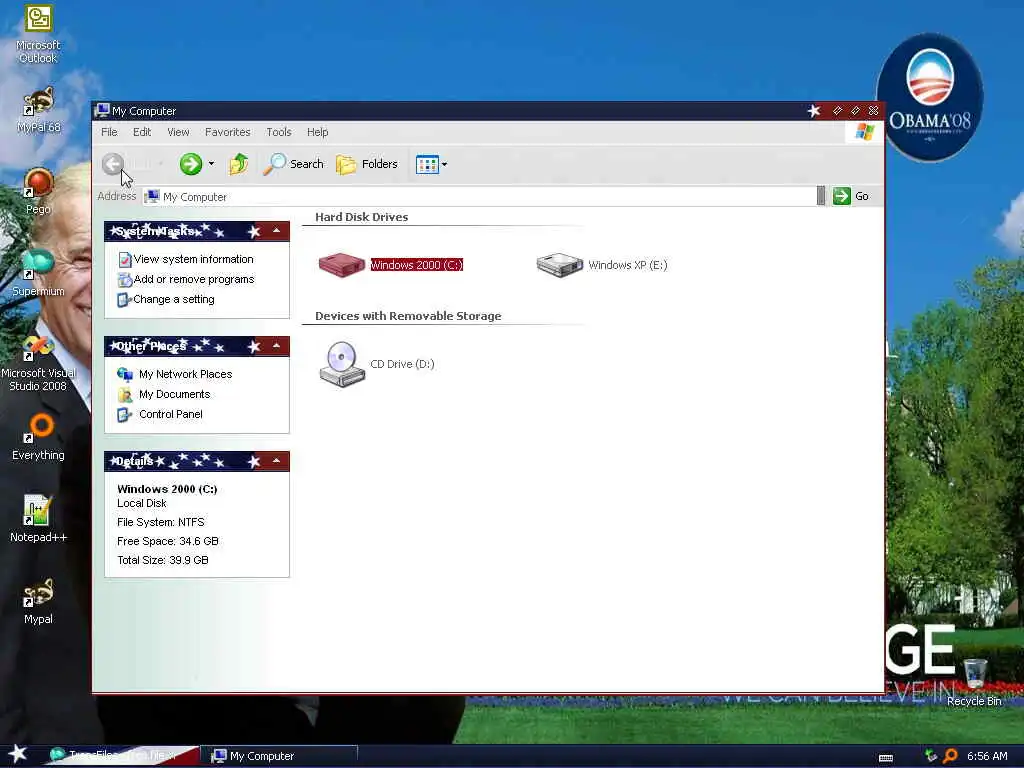Open the Forward history dropdown arrow
Image resolution: width=1024 pixels, height=768 pixels.
coord(211,164)
